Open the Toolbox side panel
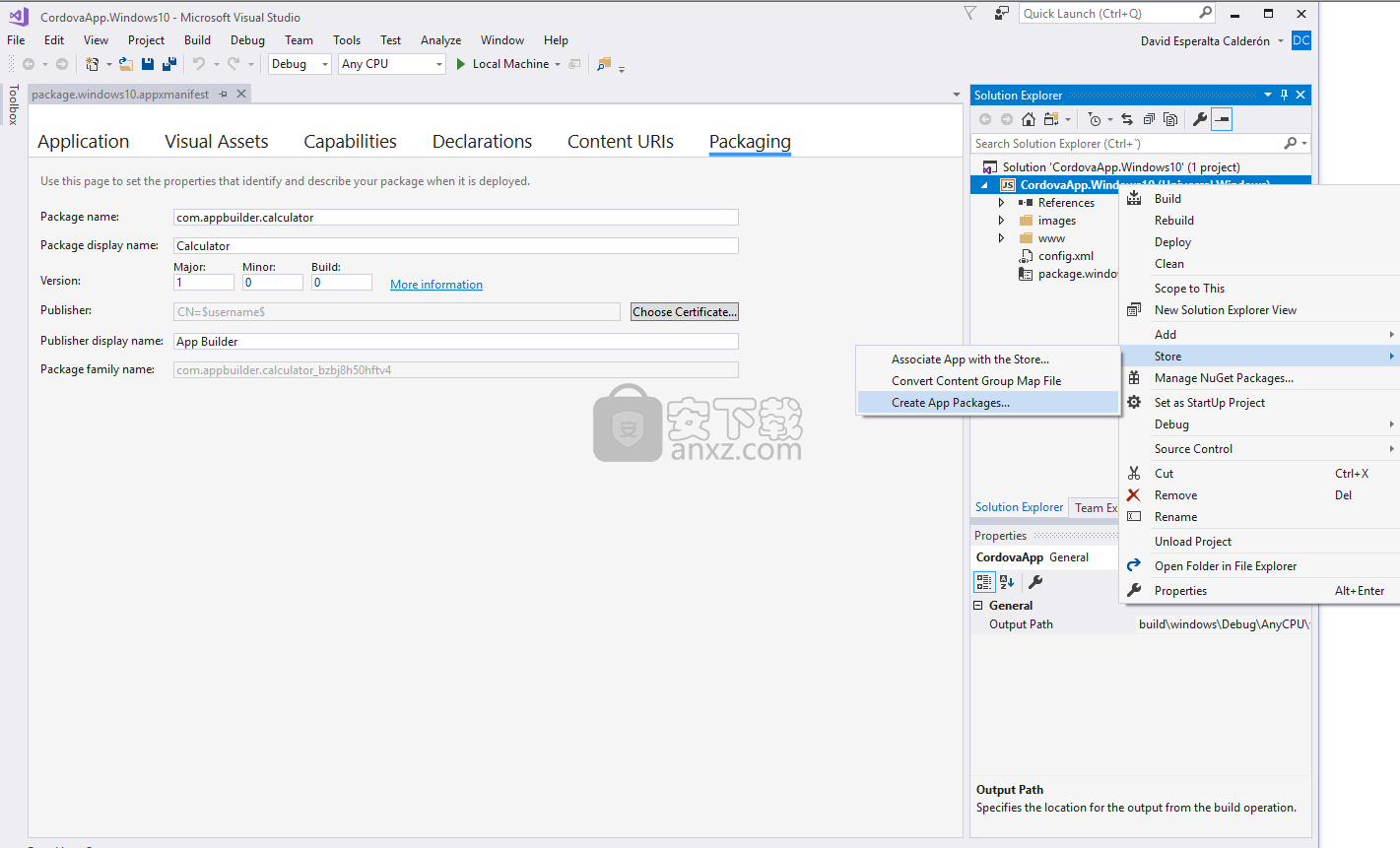The width and height of the screenshot is (1400, 848). click(13, 104)
